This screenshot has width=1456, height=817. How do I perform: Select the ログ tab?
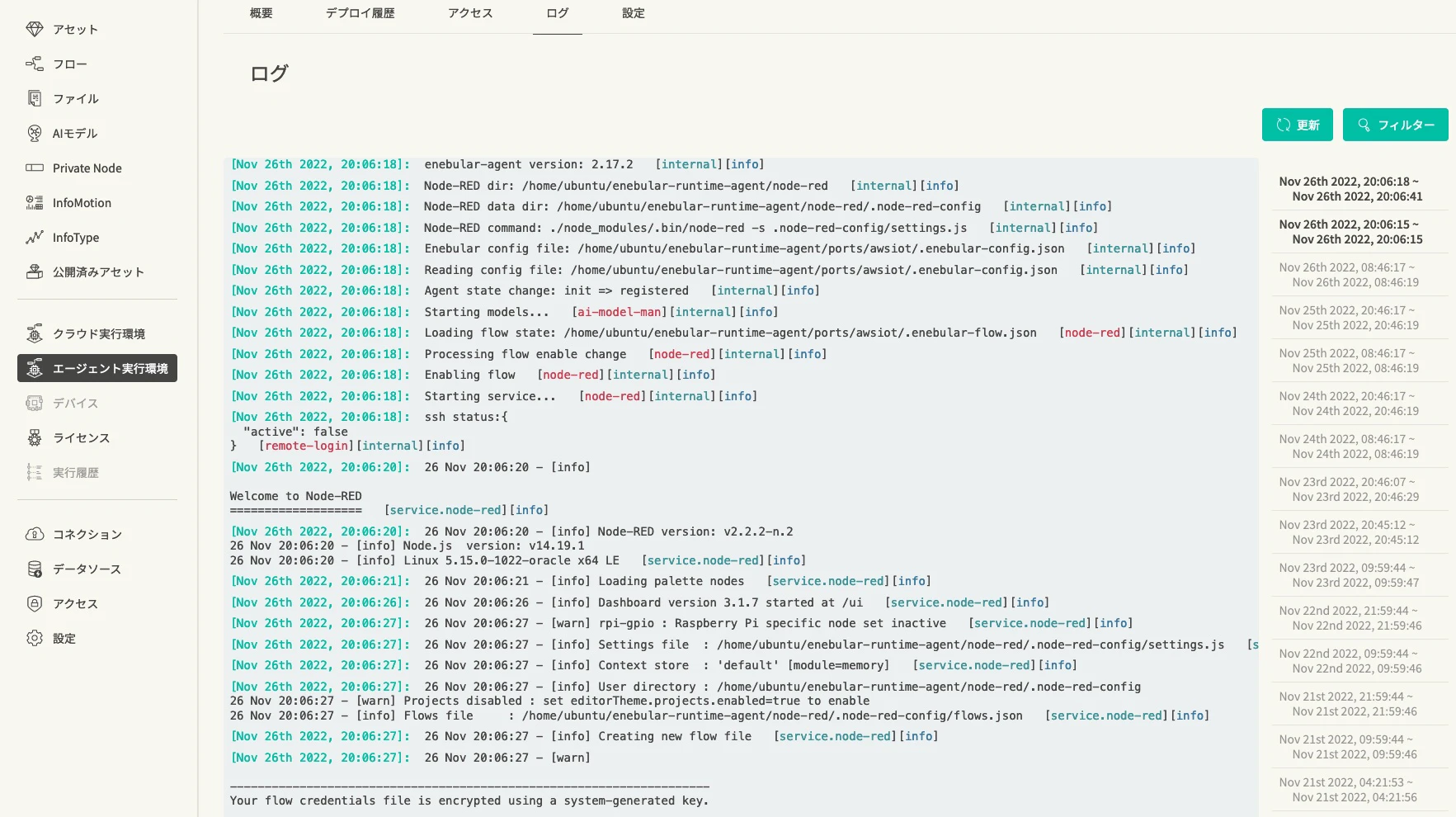tap(558, 13)
